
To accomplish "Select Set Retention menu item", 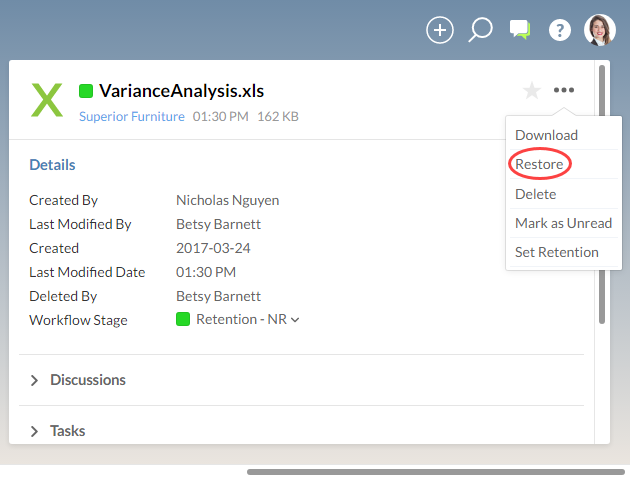I will pyautogui.click(x=556, y=252).
